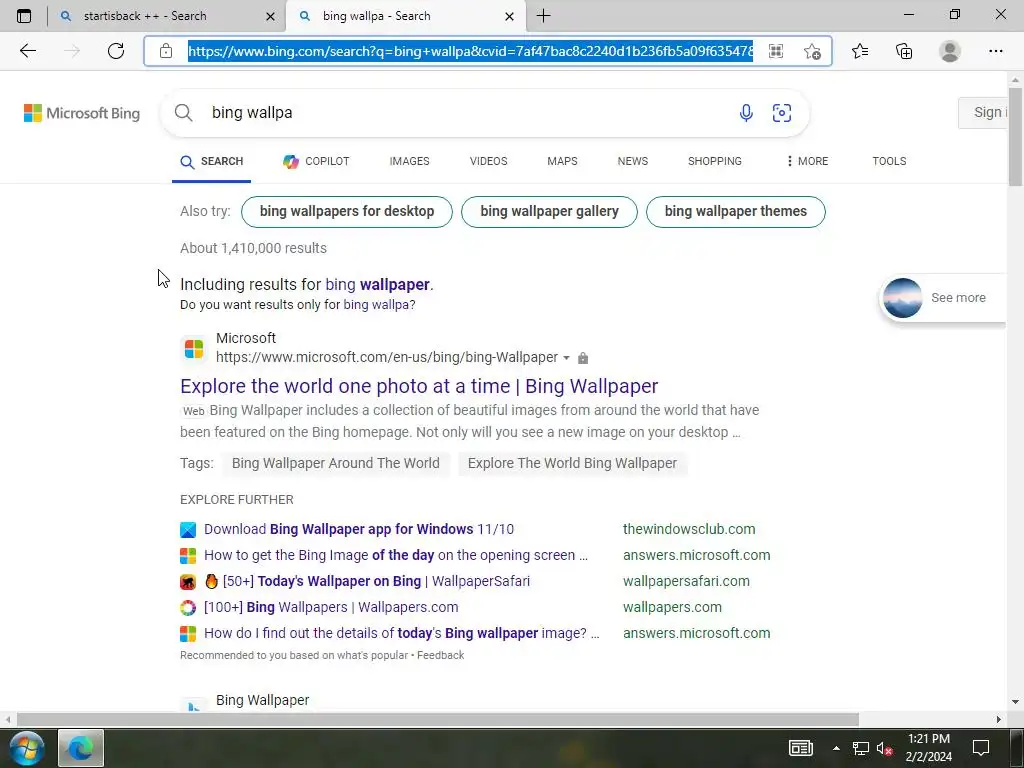Start voice search with microphone icon
The image size is (1024, 768).
click(x=746, y=113)
